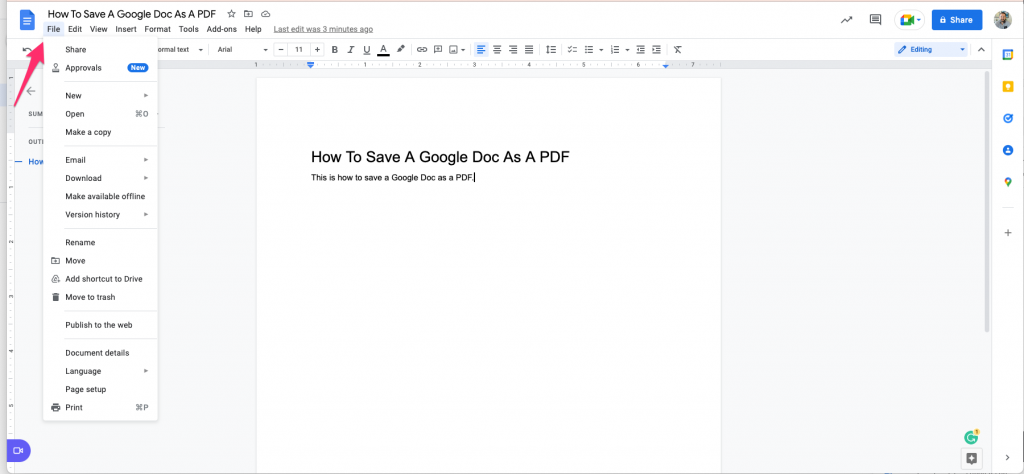The width and height of the screenshot is (1024, 474).
Task: Click the font size field showing 11
Action: pyautogui.click(x=299, y=50)
